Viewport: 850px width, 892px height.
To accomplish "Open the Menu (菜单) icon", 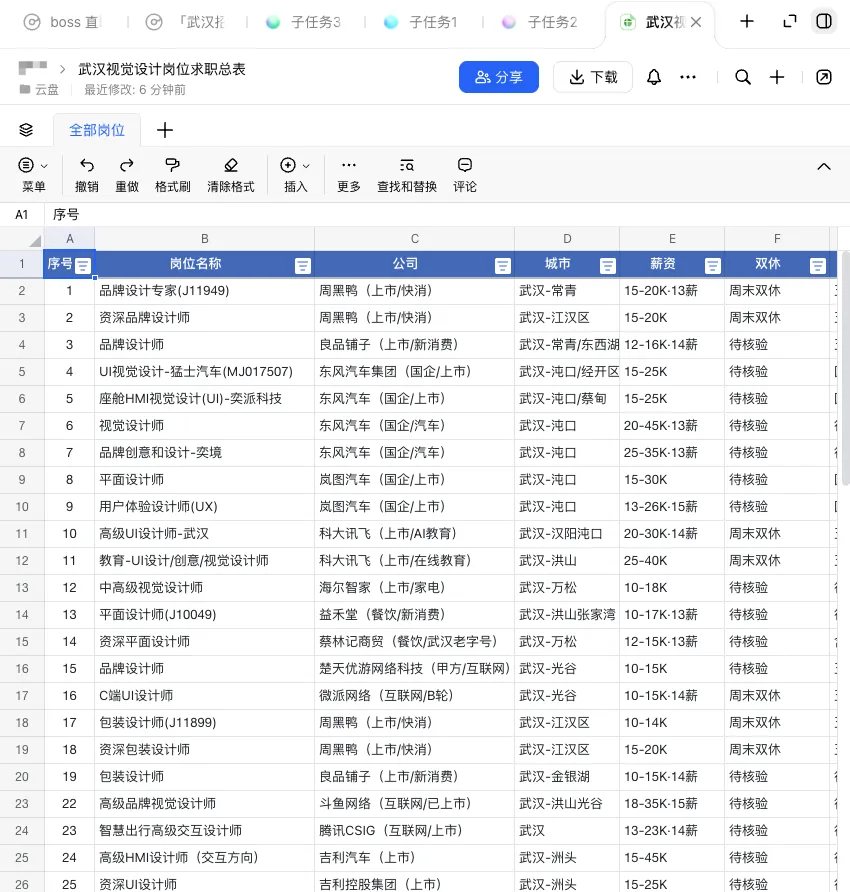I will point(26,165).
